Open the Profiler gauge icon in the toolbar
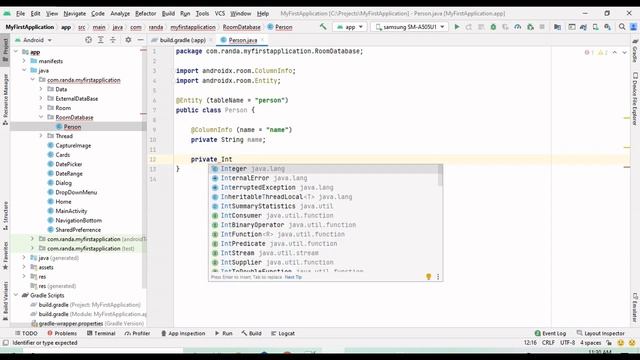Screen dimensions: 640x360 (518, 27)
